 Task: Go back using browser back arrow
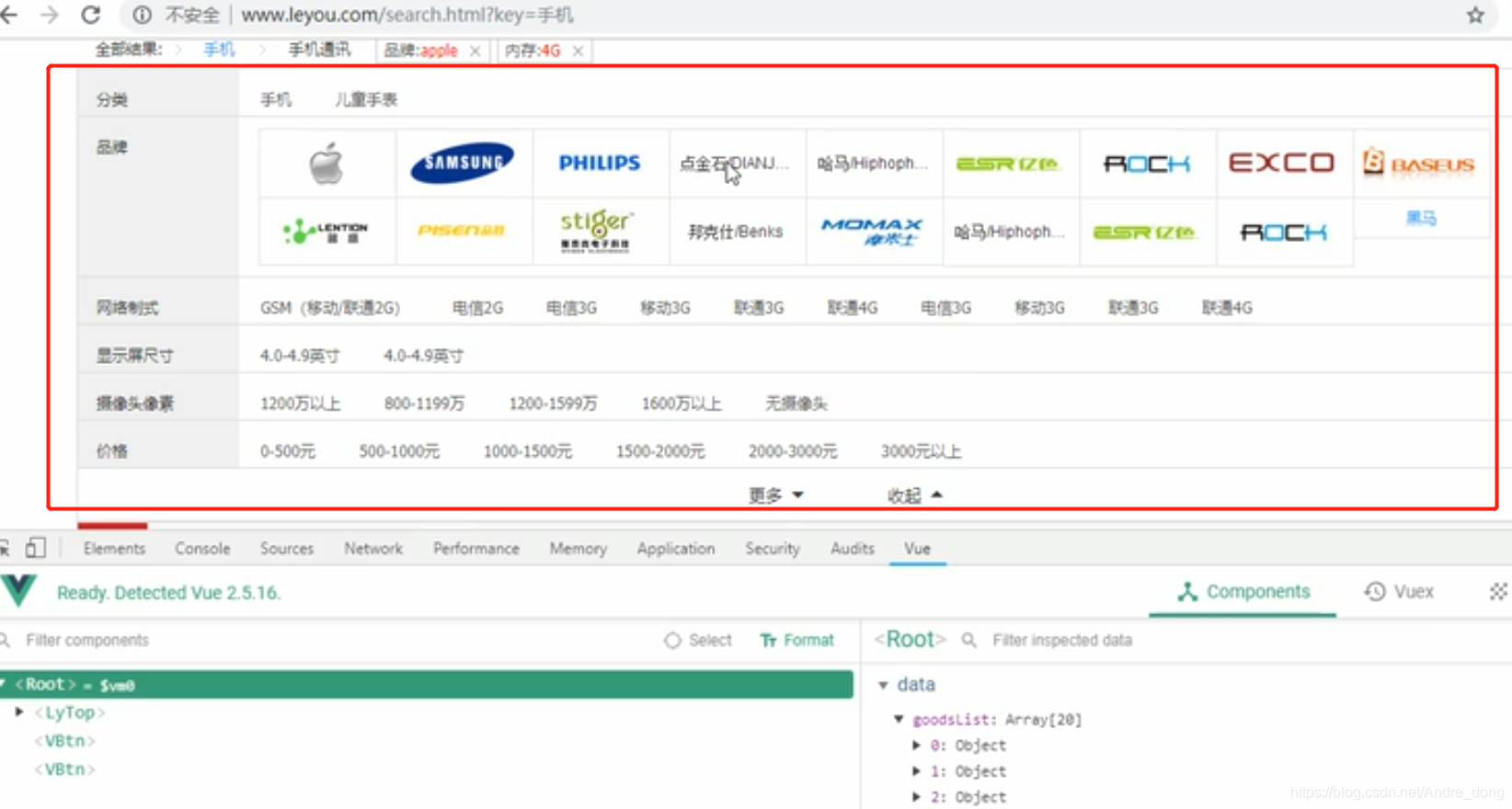9,15
